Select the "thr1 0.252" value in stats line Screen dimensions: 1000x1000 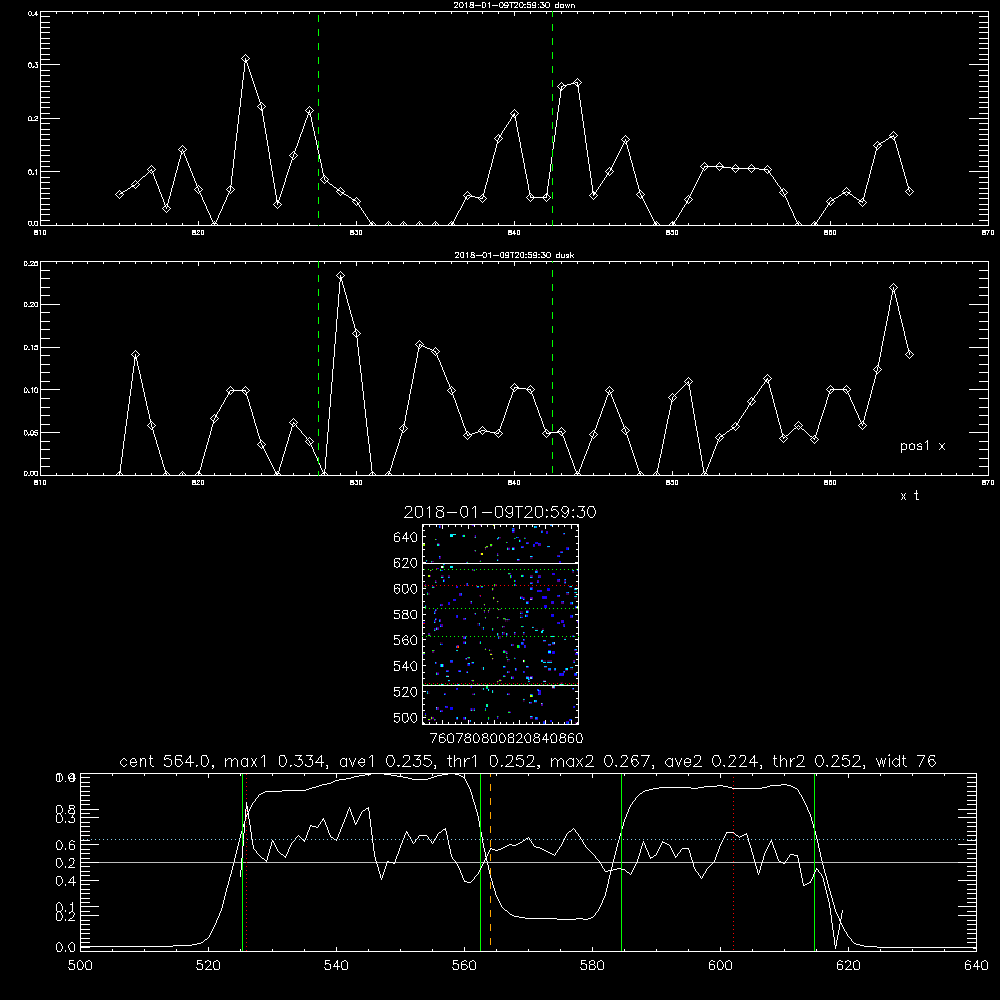494,761
